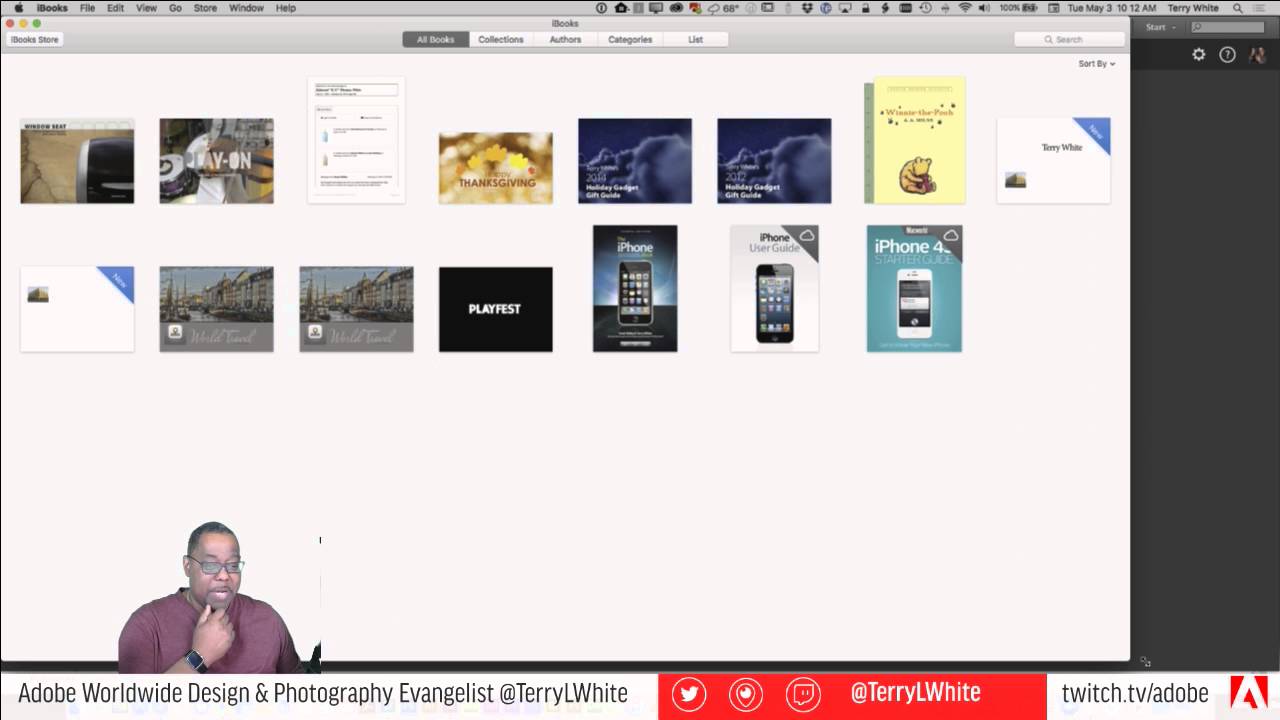Click the date and time in menu bar
Image resolution: width=1280 pixels, height=720 pixels.
(1112, 8)
